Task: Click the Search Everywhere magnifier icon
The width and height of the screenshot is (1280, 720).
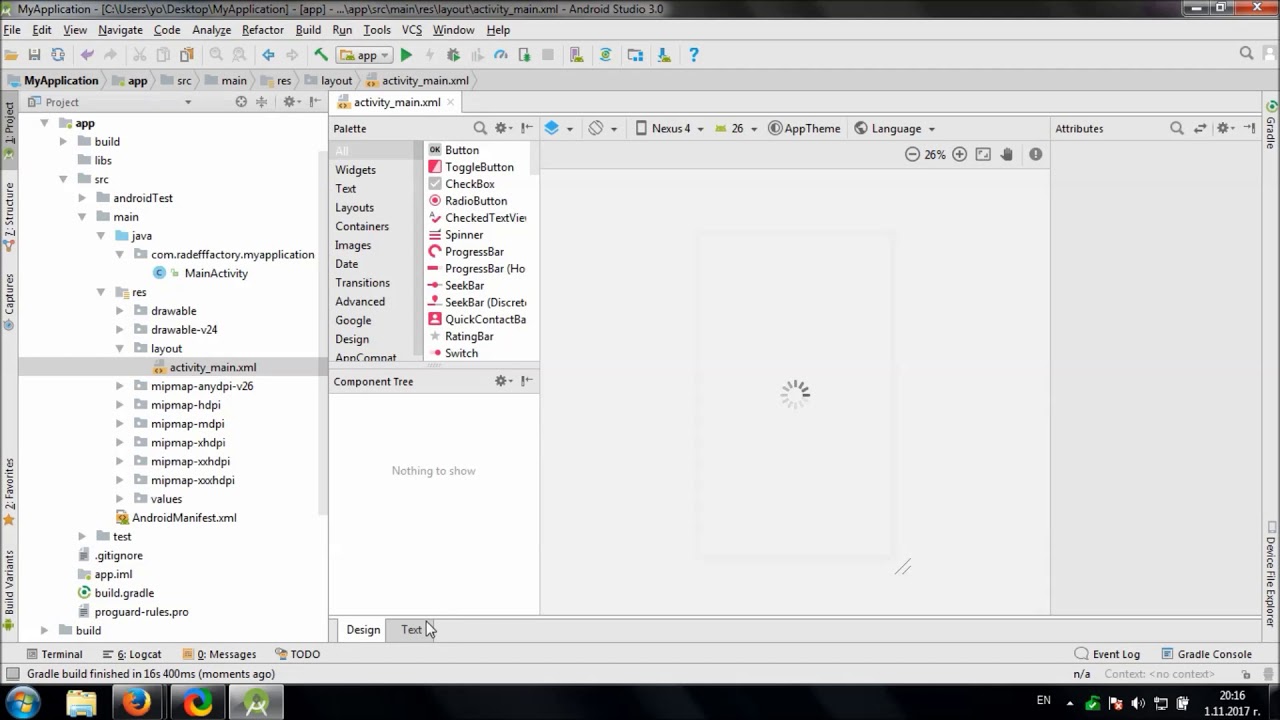Action: pos(1246,54)
